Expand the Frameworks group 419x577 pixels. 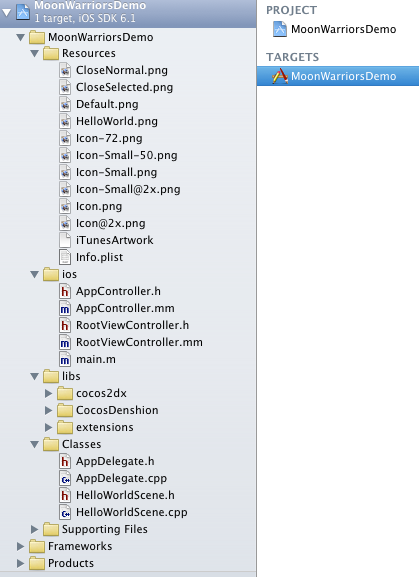(21, 546)
